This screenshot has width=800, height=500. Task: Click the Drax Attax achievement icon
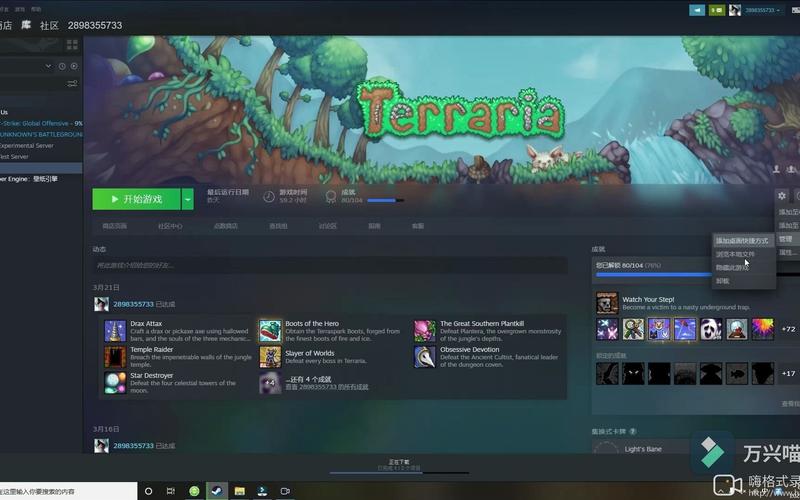(x=115, y=331)
